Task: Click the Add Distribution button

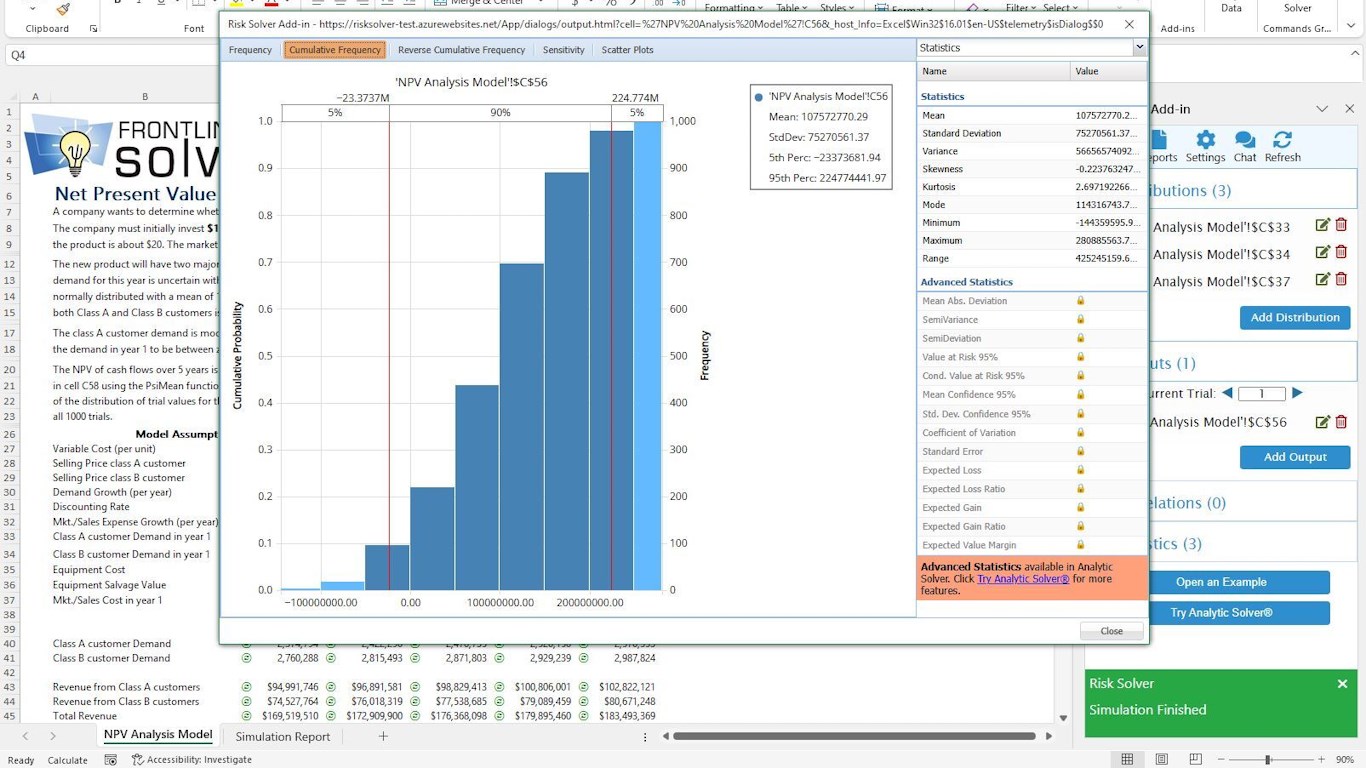Action: tap(1295, 318)
